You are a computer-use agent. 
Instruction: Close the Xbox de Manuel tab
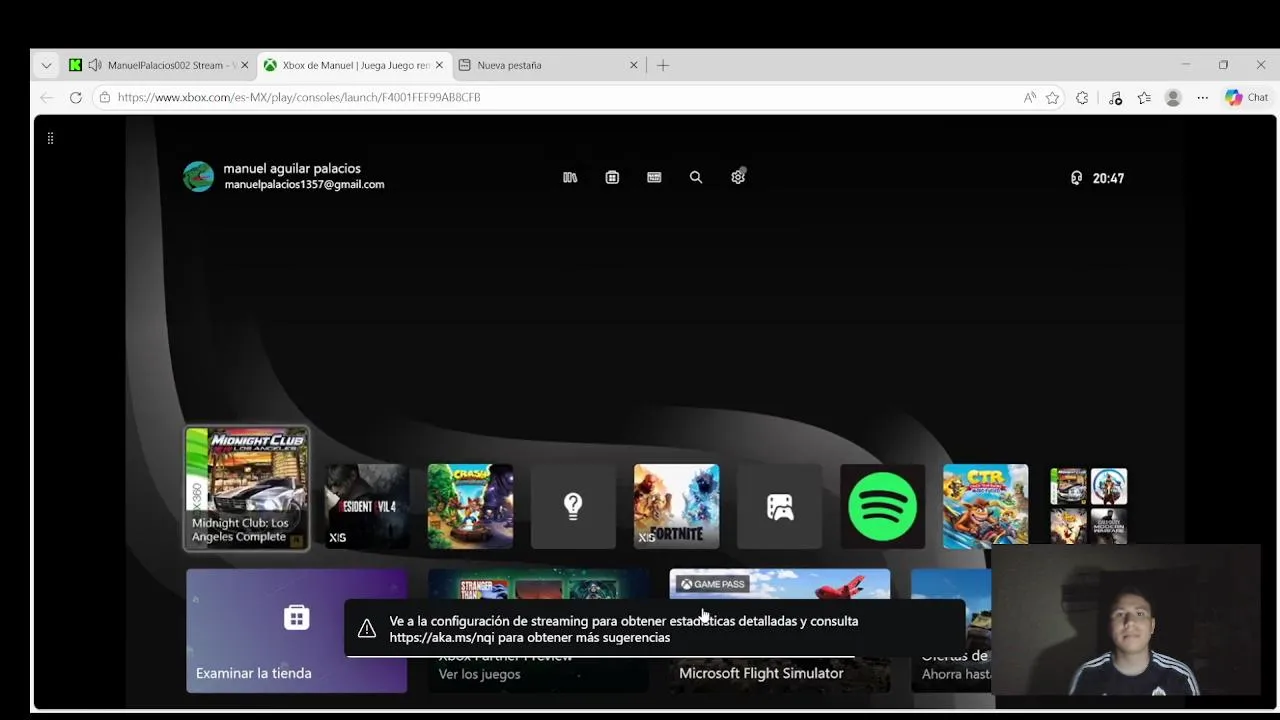(x=438, y=65)
